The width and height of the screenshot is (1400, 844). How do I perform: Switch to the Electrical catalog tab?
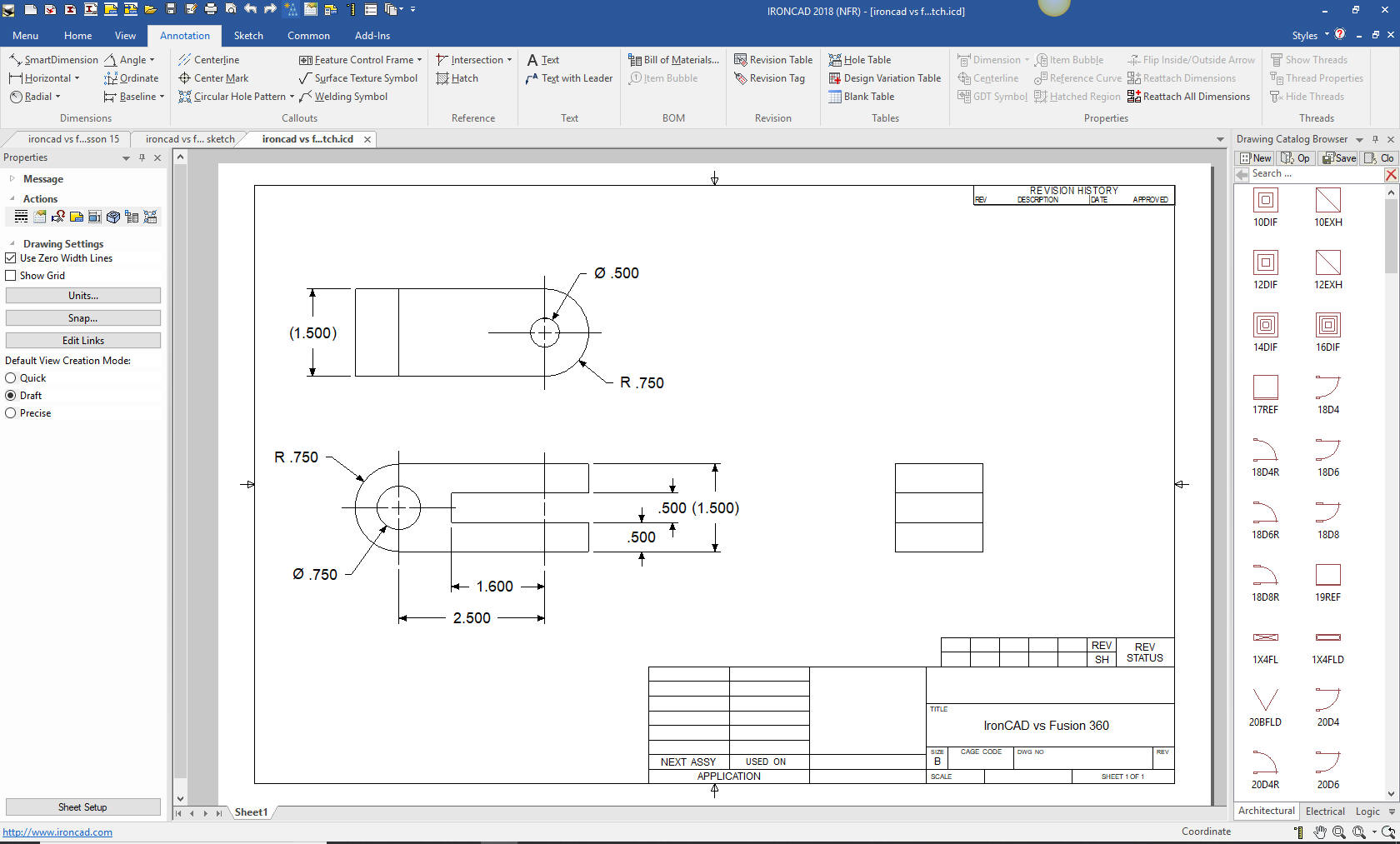click(x=1325, y=812)
